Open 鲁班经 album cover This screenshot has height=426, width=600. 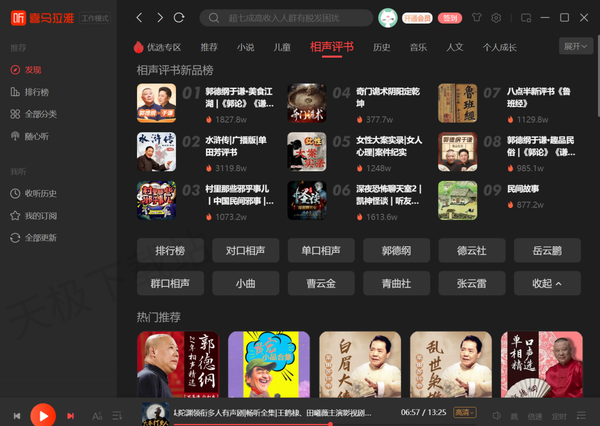[458, 103]
